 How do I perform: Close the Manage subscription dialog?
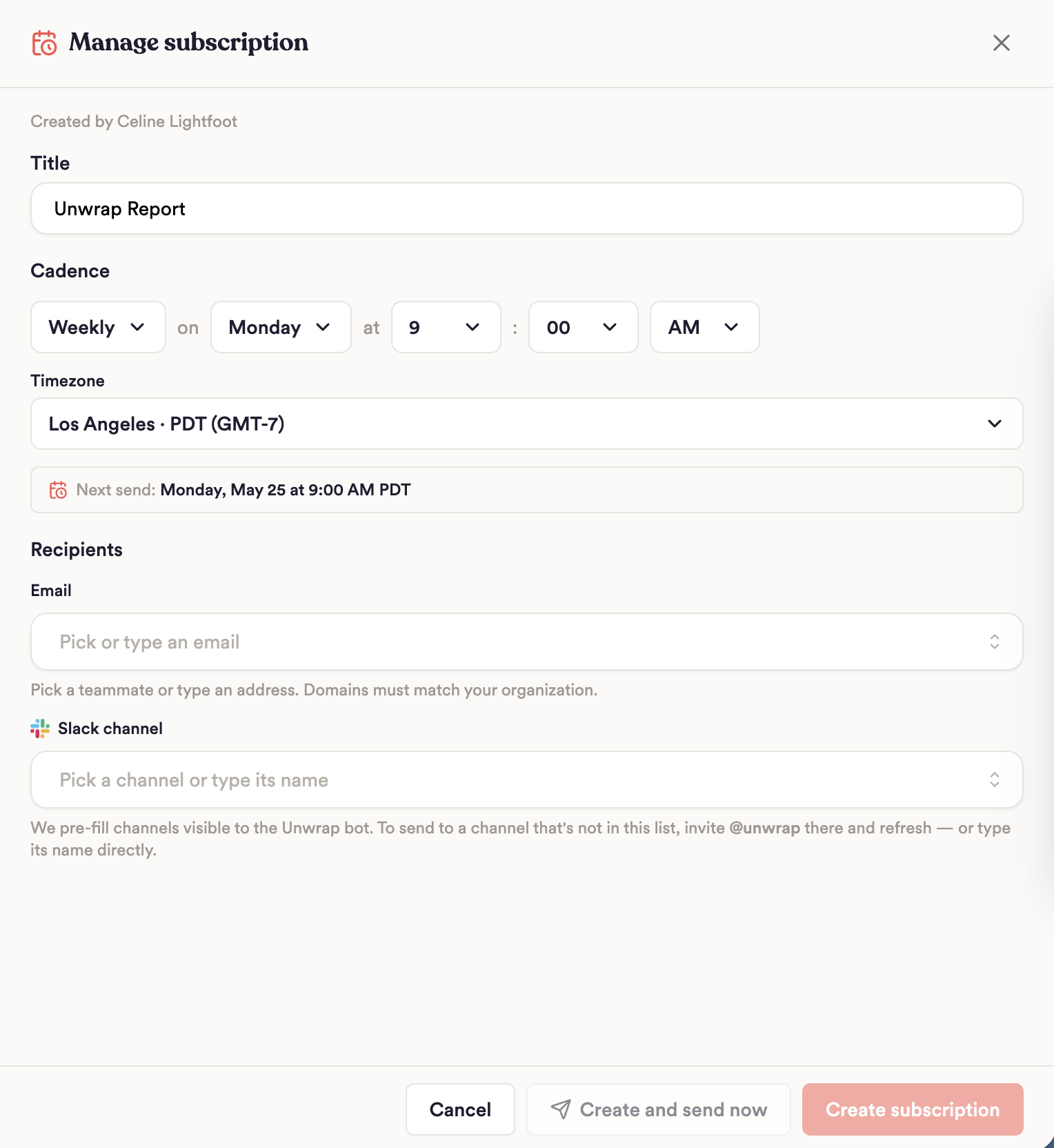click(1001, 43)
